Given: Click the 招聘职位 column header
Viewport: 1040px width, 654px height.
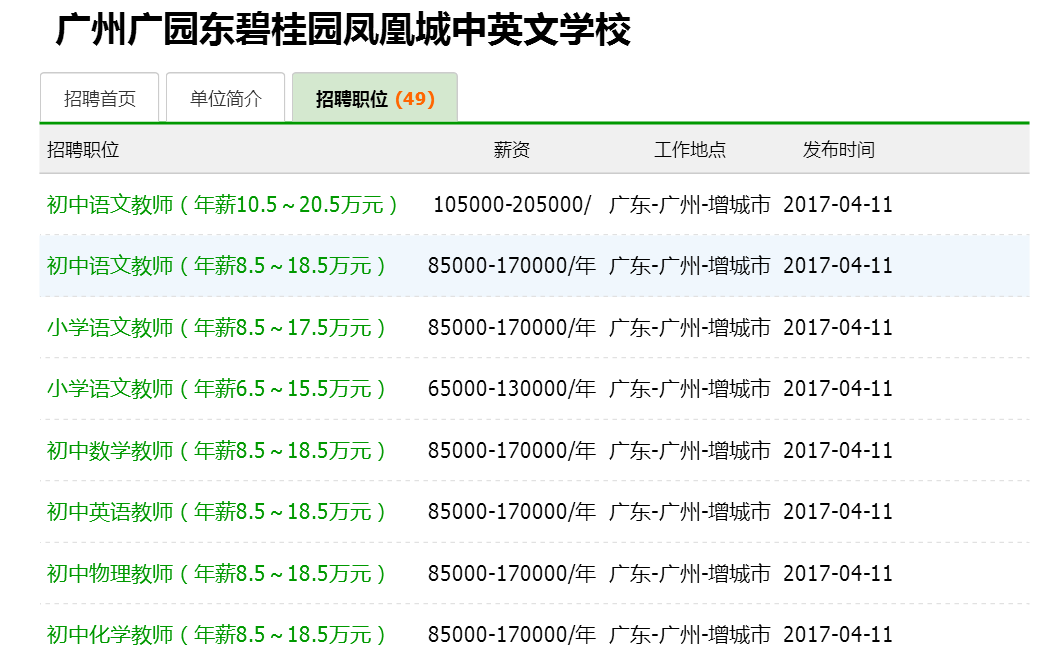Looking at the screenshot, I should 83,150.
